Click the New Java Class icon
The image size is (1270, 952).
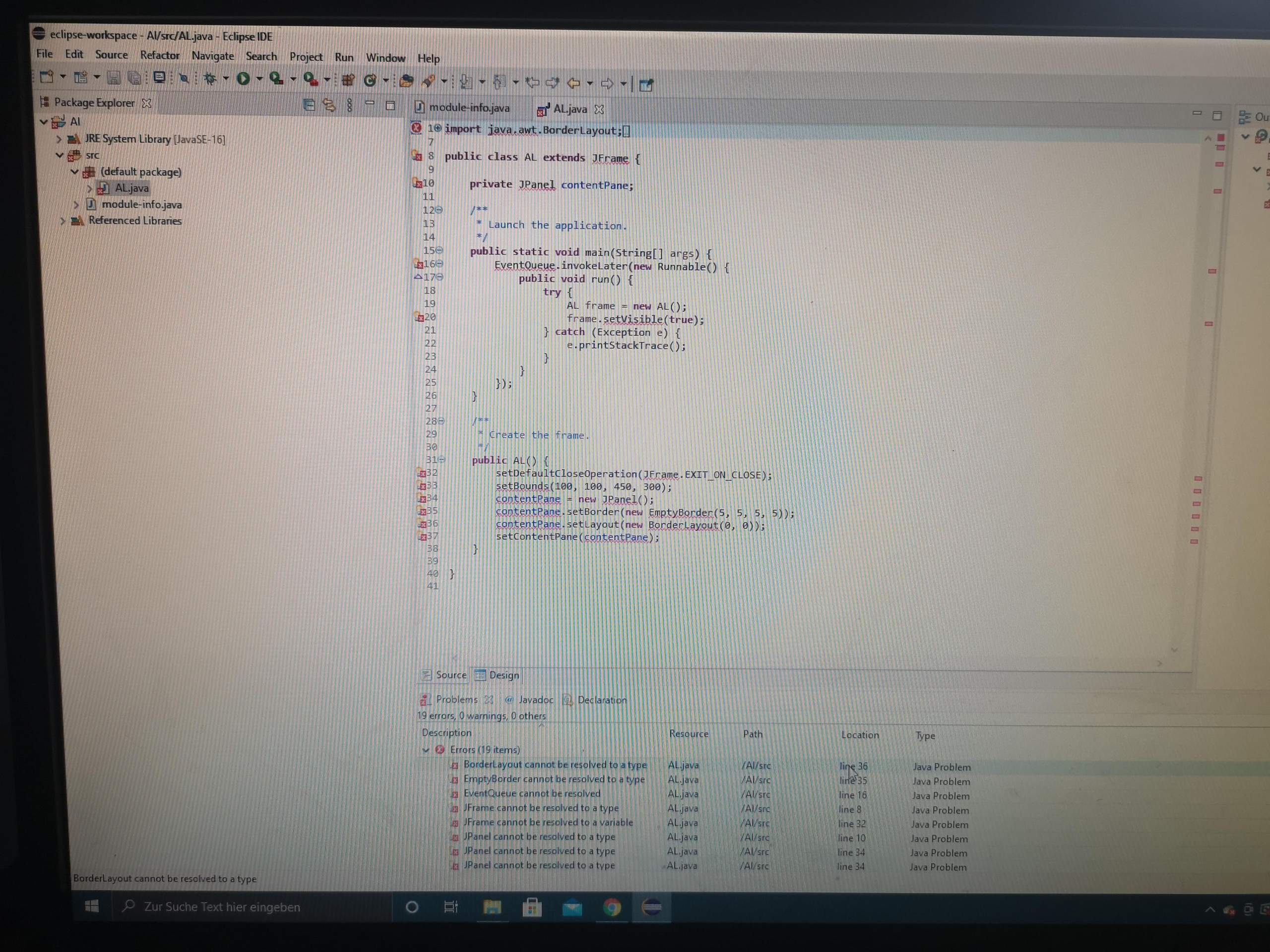pos(370,81)
